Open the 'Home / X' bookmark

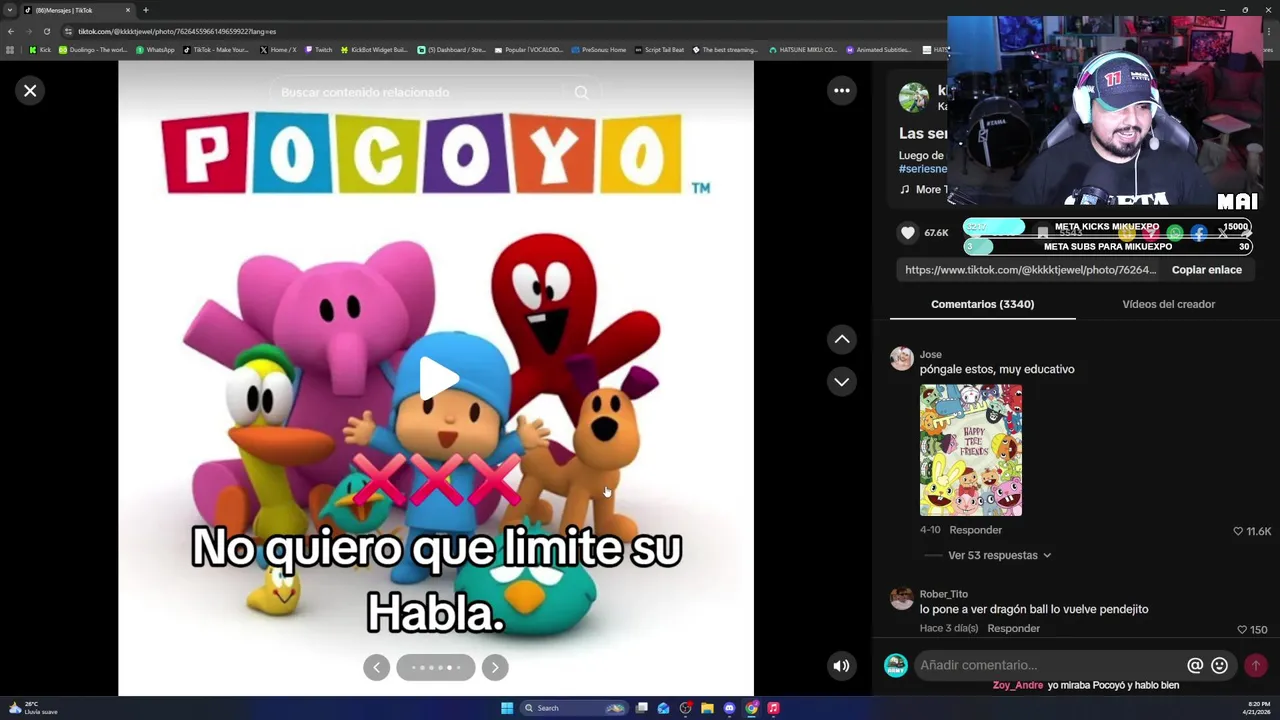point(278,49)
